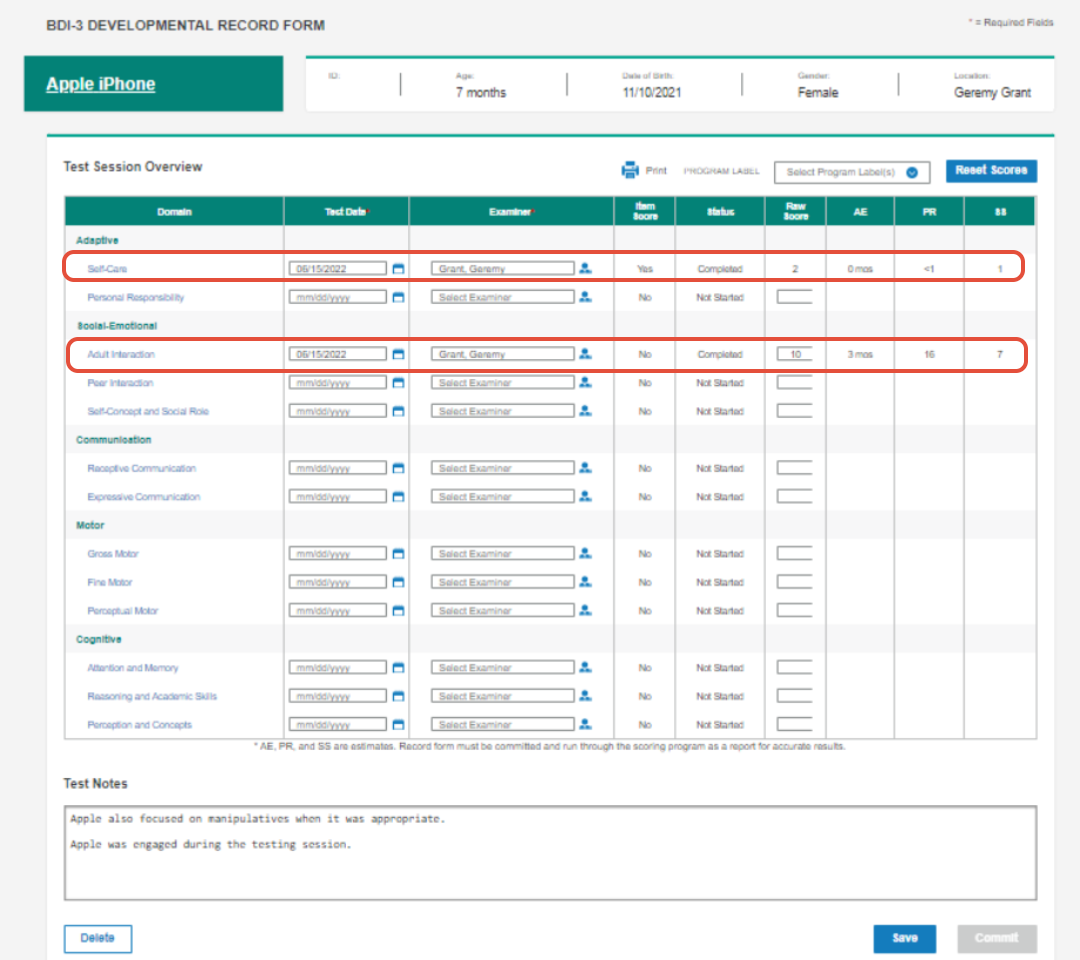Screen dimensions: 1080x960
Task: Open Select Examiner field for Perceptual Motor
Action: point(502,610)
